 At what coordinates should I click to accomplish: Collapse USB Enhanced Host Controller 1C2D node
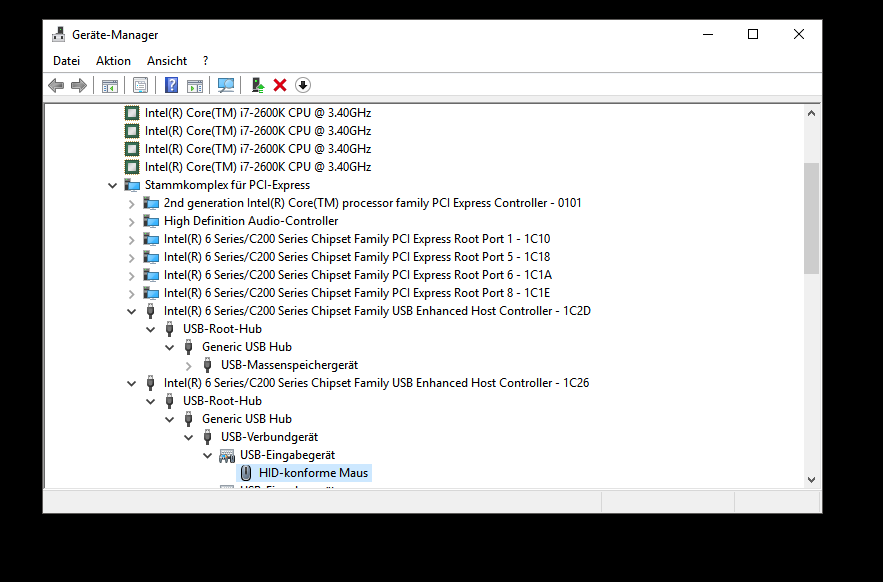click(x=131, y=312)
